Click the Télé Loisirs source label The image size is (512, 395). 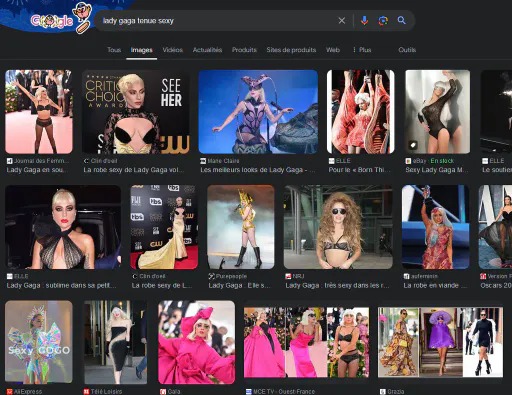point(103,392)
